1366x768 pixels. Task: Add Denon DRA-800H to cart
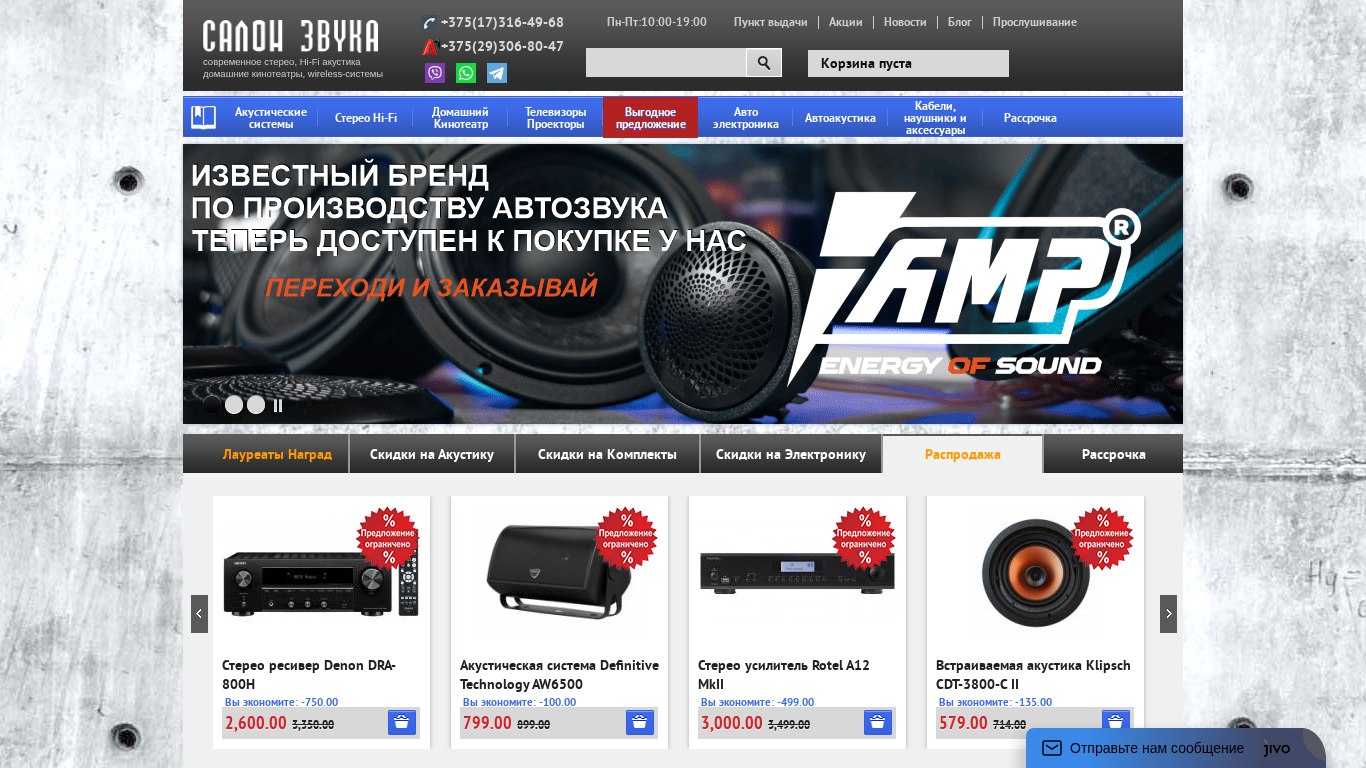402,723
